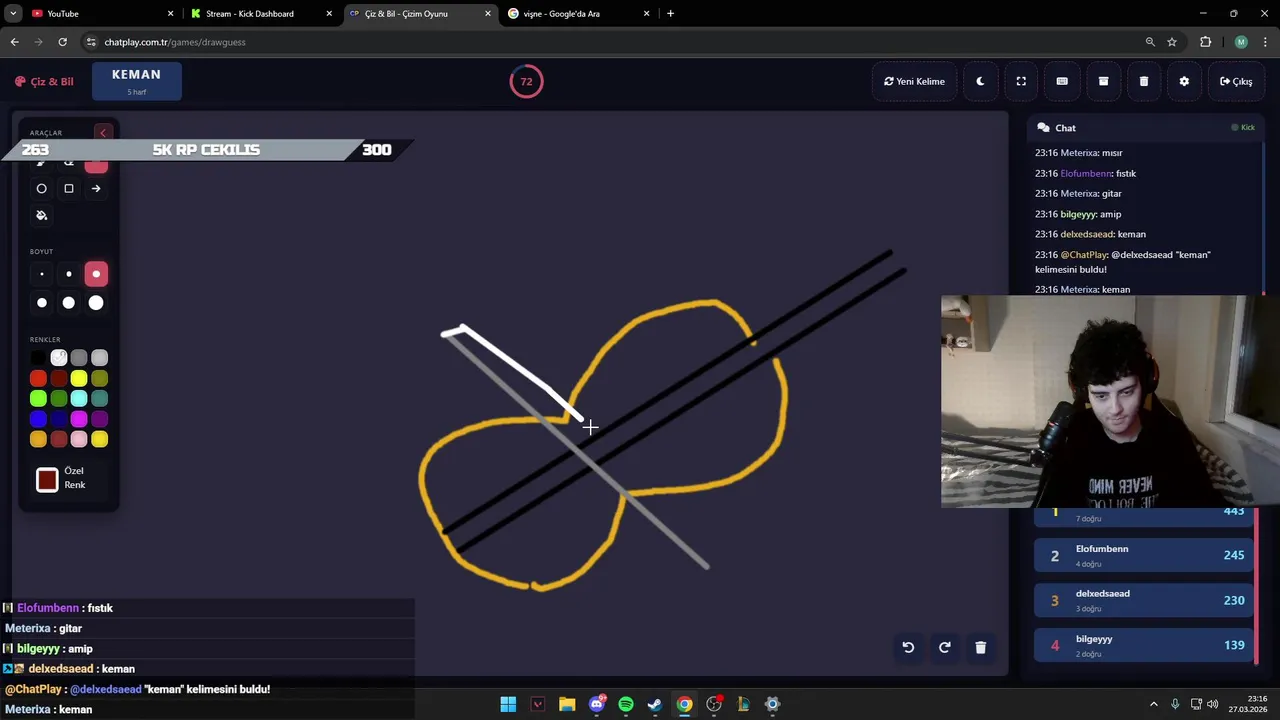The image size is (1280, 720).
Task: Click the taskbar volume icon
Action: click(x=1212, y=704)
